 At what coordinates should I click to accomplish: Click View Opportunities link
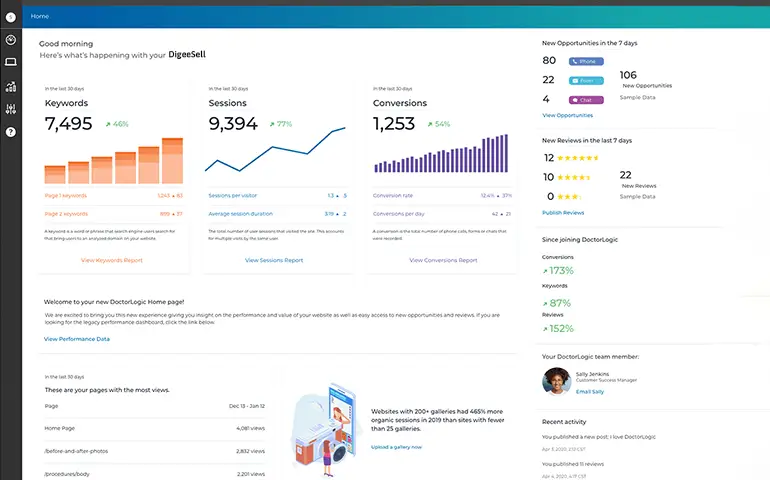pos(567,115)
